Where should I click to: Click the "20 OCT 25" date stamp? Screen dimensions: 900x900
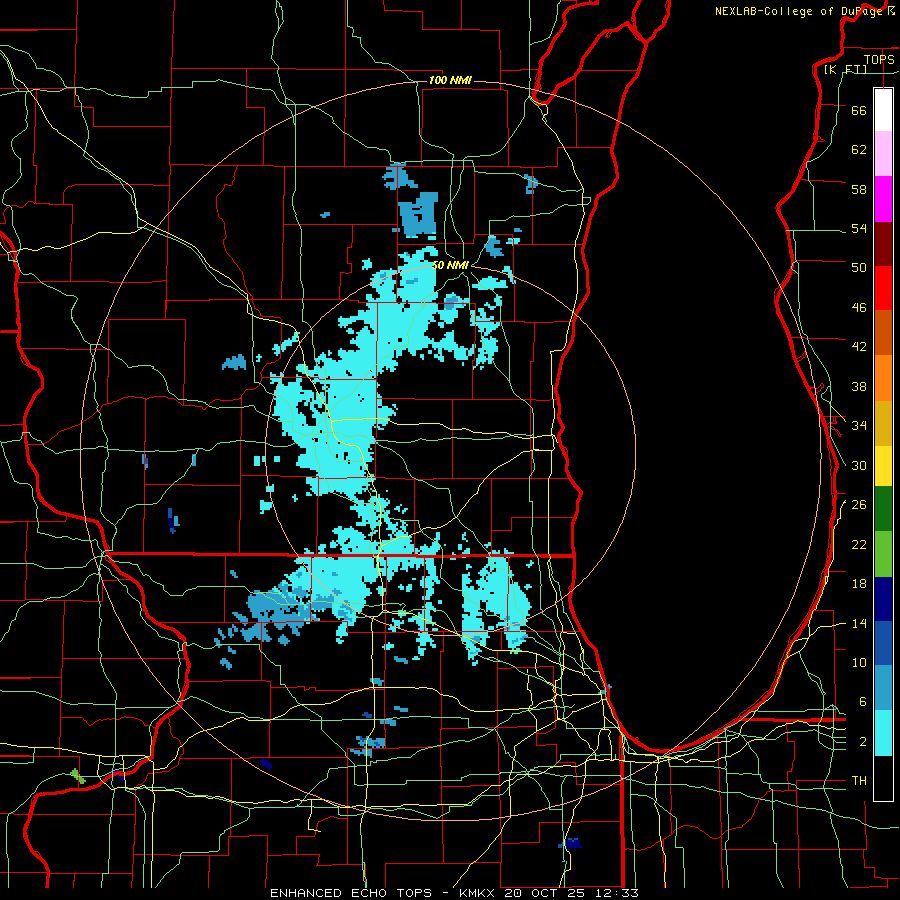coord(545,893)
